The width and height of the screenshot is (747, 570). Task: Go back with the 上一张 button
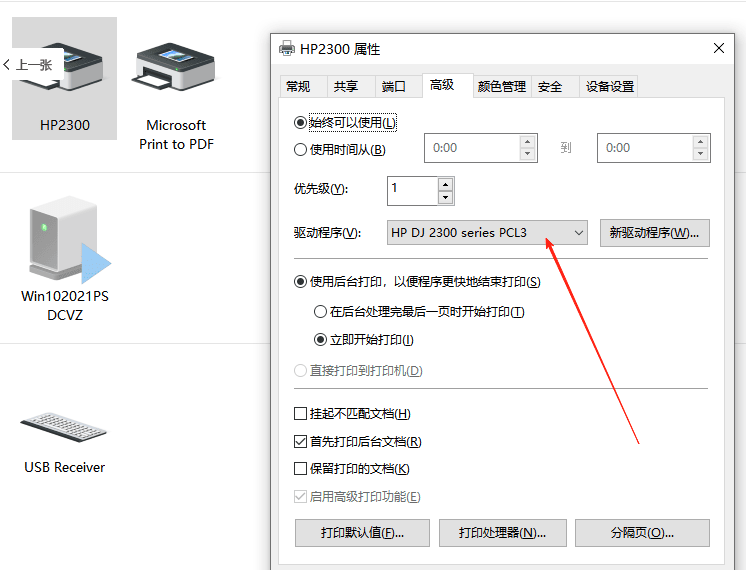point(31,64)
